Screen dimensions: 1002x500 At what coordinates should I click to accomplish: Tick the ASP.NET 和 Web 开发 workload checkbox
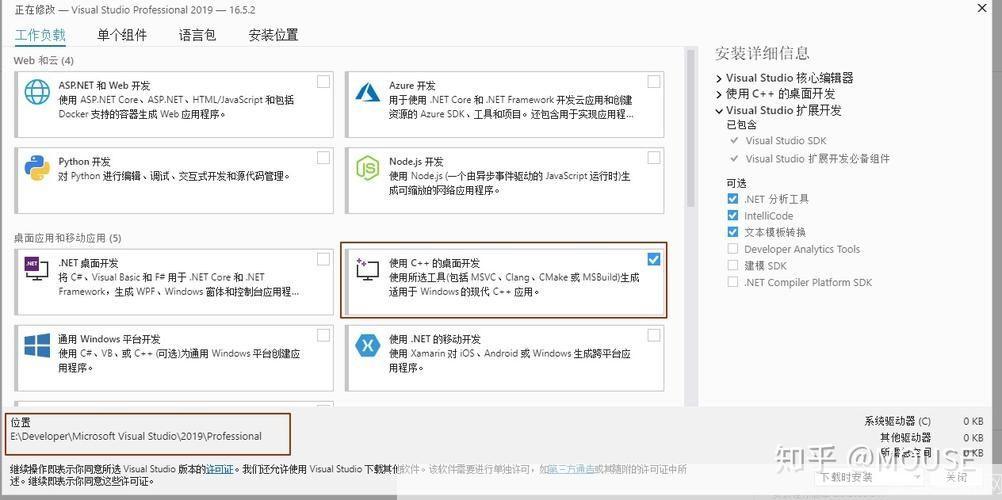(323, 81)
